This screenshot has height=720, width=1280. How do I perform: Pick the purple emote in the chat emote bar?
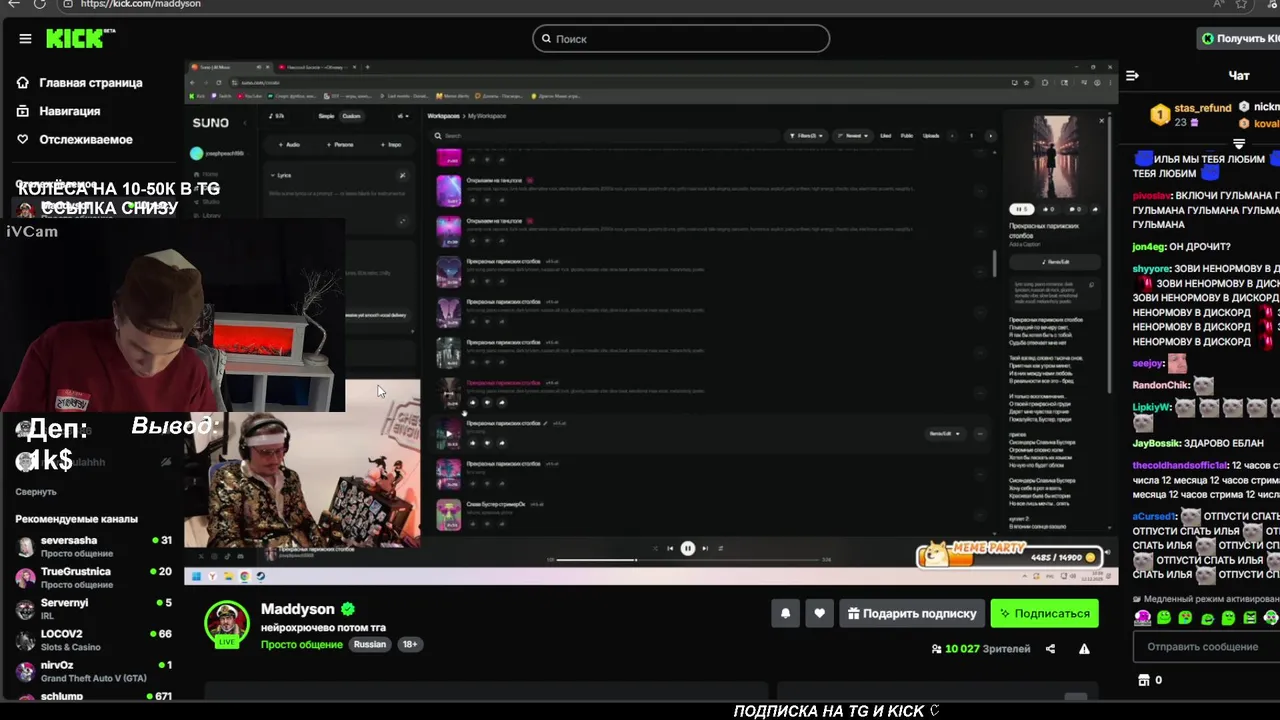(1142, 618)
